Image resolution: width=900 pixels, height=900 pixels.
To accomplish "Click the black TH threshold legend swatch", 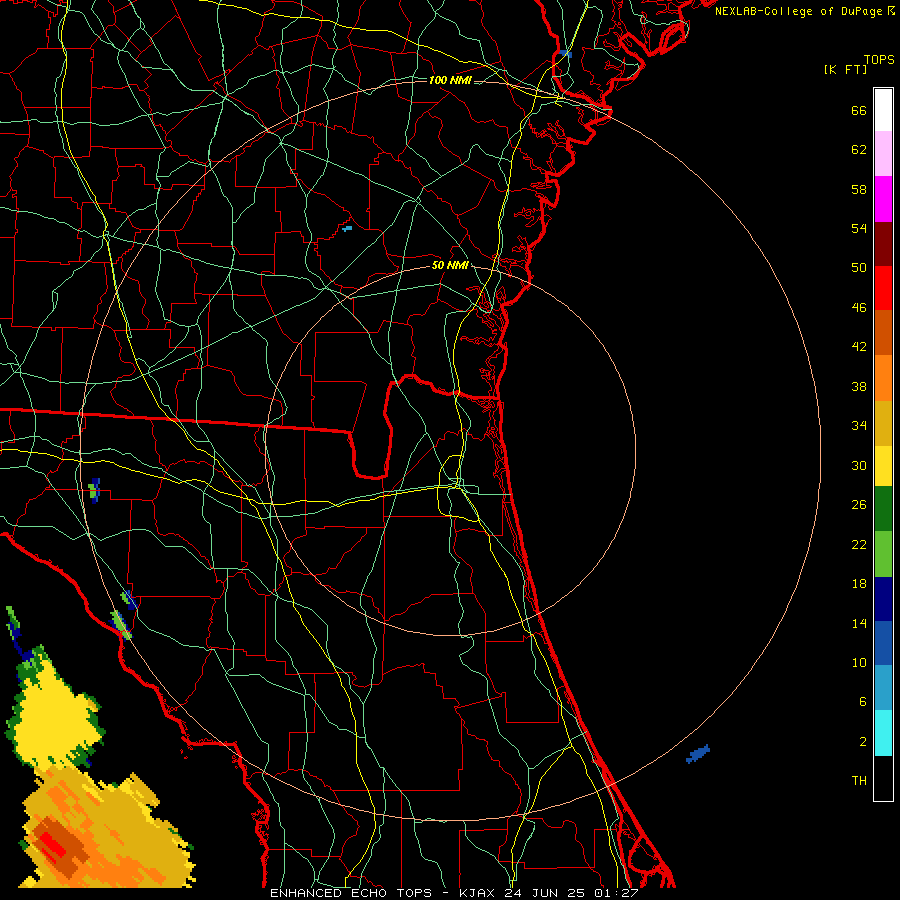I will click(x=883, y=778).
